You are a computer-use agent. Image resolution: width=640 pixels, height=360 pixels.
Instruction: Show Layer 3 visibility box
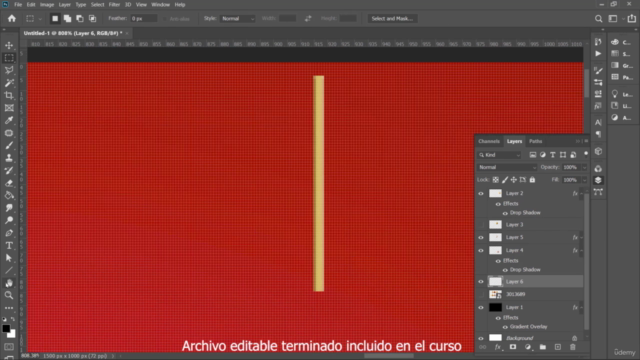(x=481, y=224)
